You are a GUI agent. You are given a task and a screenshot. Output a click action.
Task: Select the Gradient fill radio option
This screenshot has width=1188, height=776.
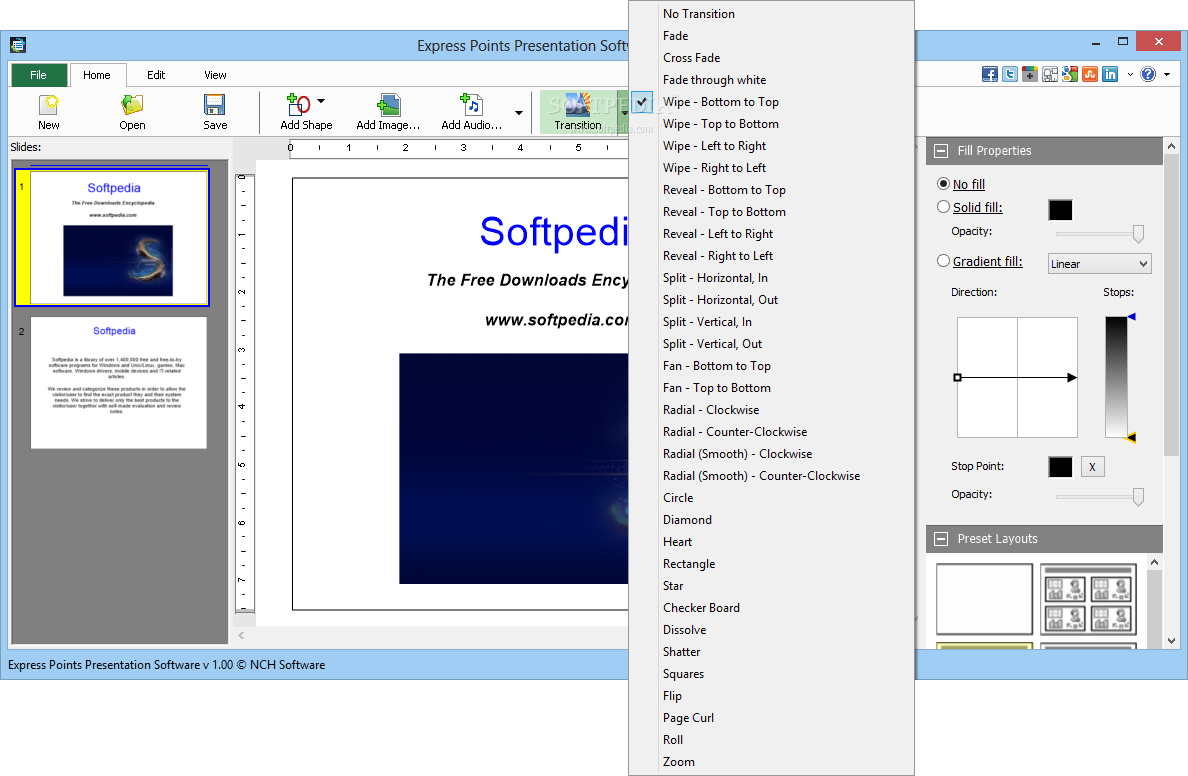943,261
